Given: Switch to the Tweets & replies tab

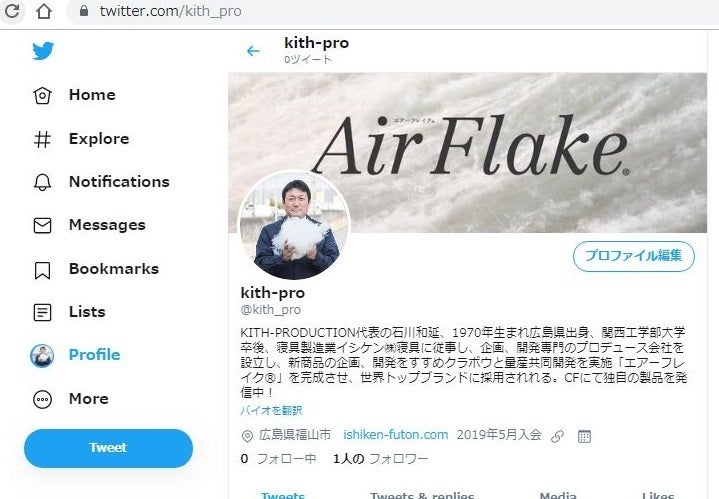Looking at the screenshot, I should pyautogui.click(x=422, y=495).
